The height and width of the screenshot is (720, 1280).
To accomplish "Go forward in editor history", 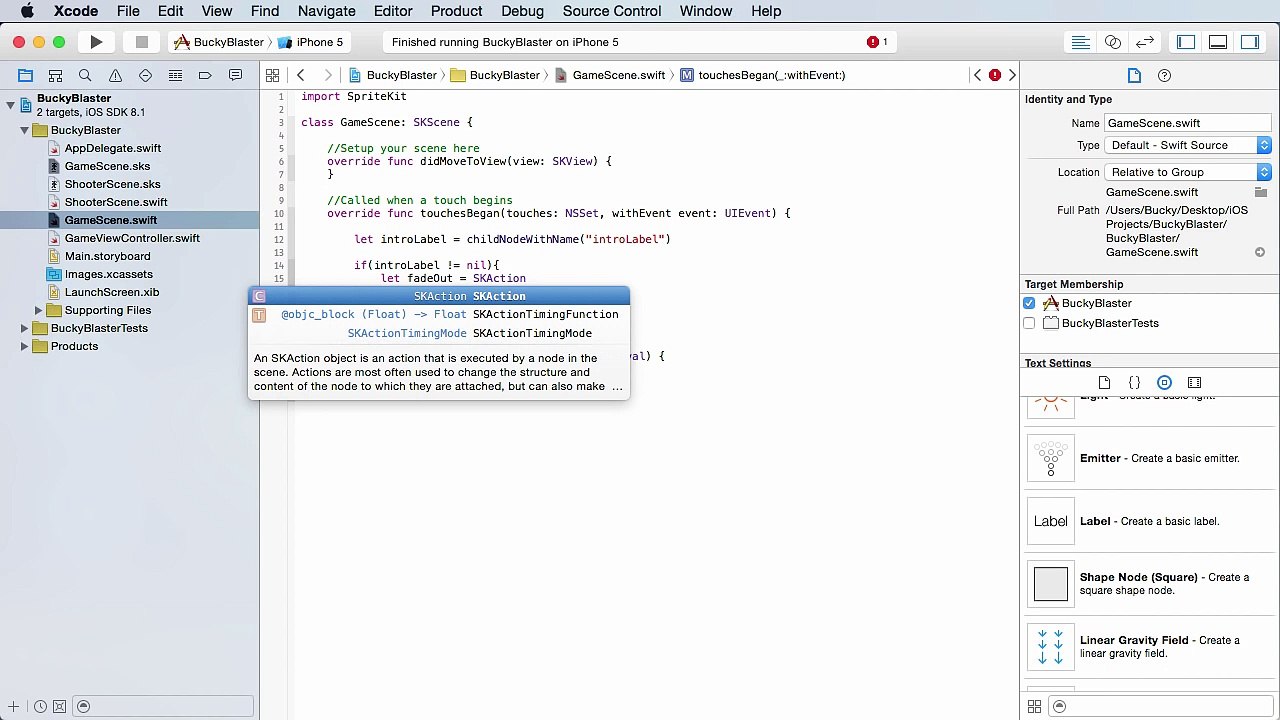I will pyautogui.click(x=327, y=75).
